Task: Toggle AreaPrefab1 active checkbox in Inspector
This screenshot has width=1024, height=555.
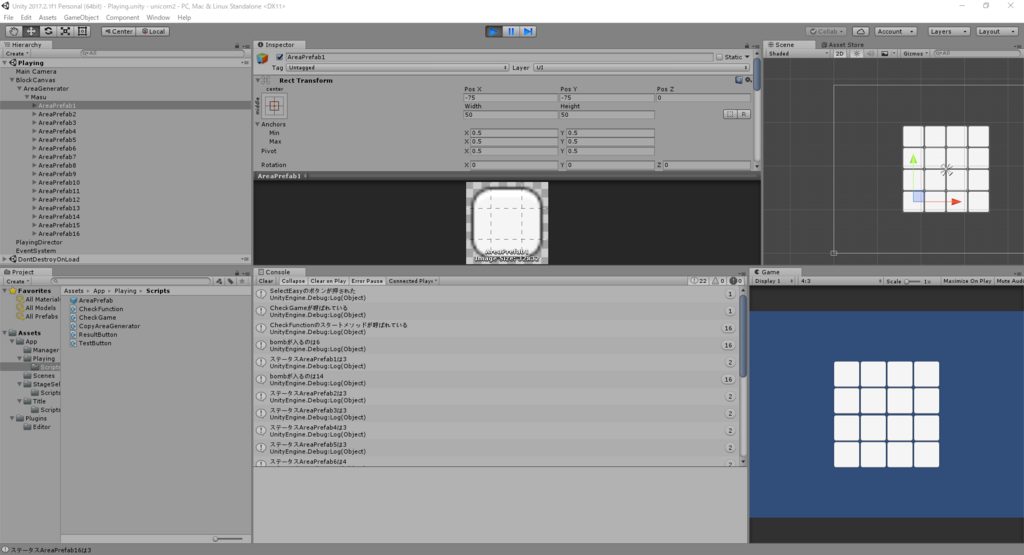Action: pos(280,57)
